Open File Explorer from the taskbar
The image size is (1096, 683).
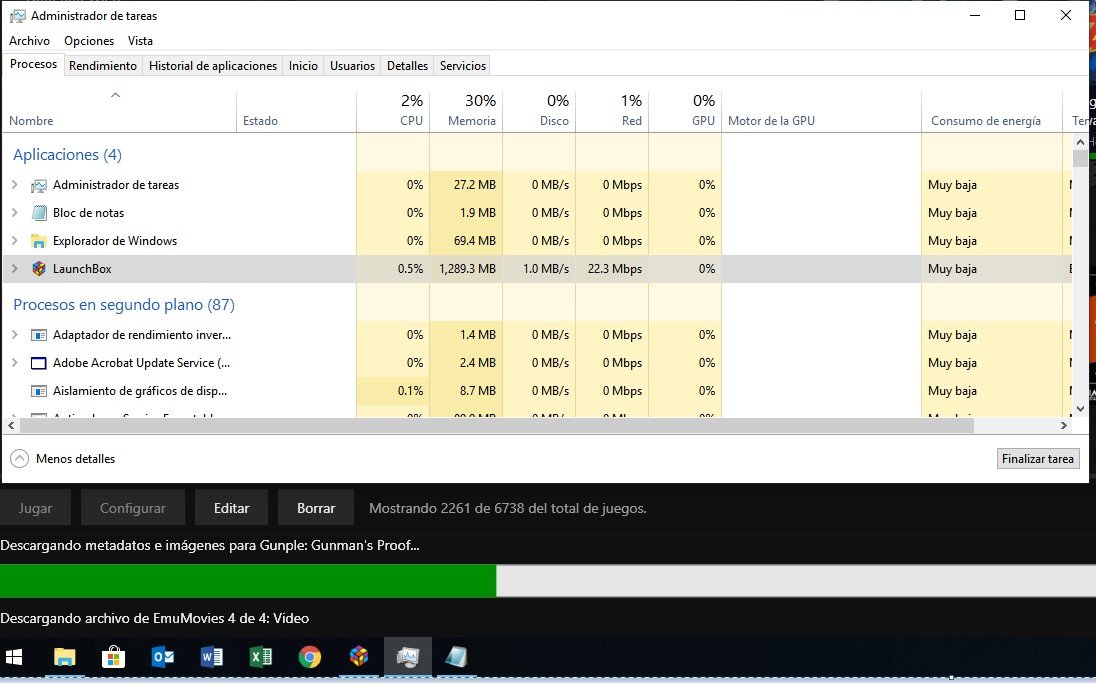(64, 657)
